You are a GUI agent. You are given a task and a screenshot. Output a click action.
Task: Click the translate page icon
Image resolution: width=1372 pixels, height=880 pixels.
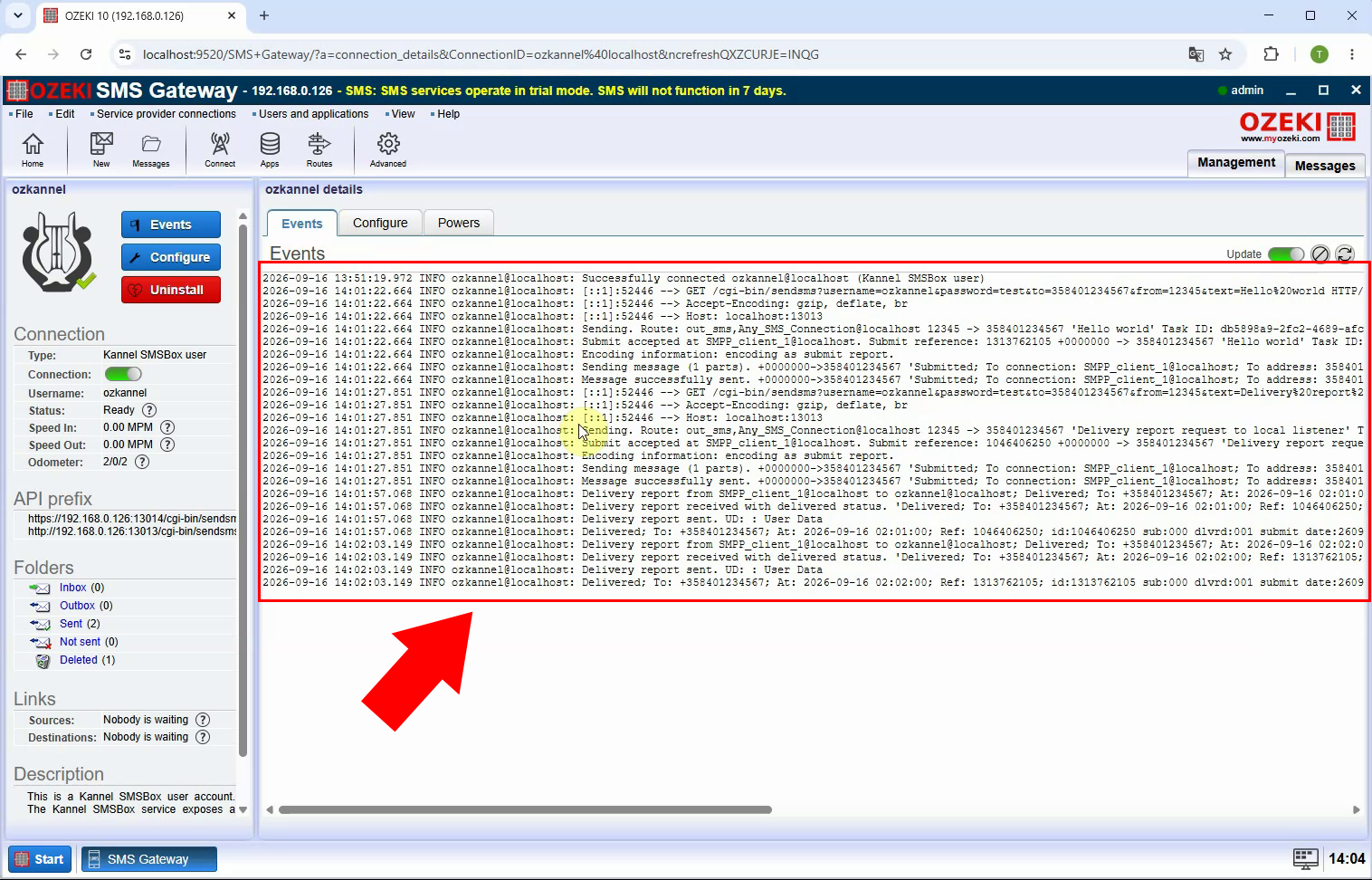coord(1196,54)
